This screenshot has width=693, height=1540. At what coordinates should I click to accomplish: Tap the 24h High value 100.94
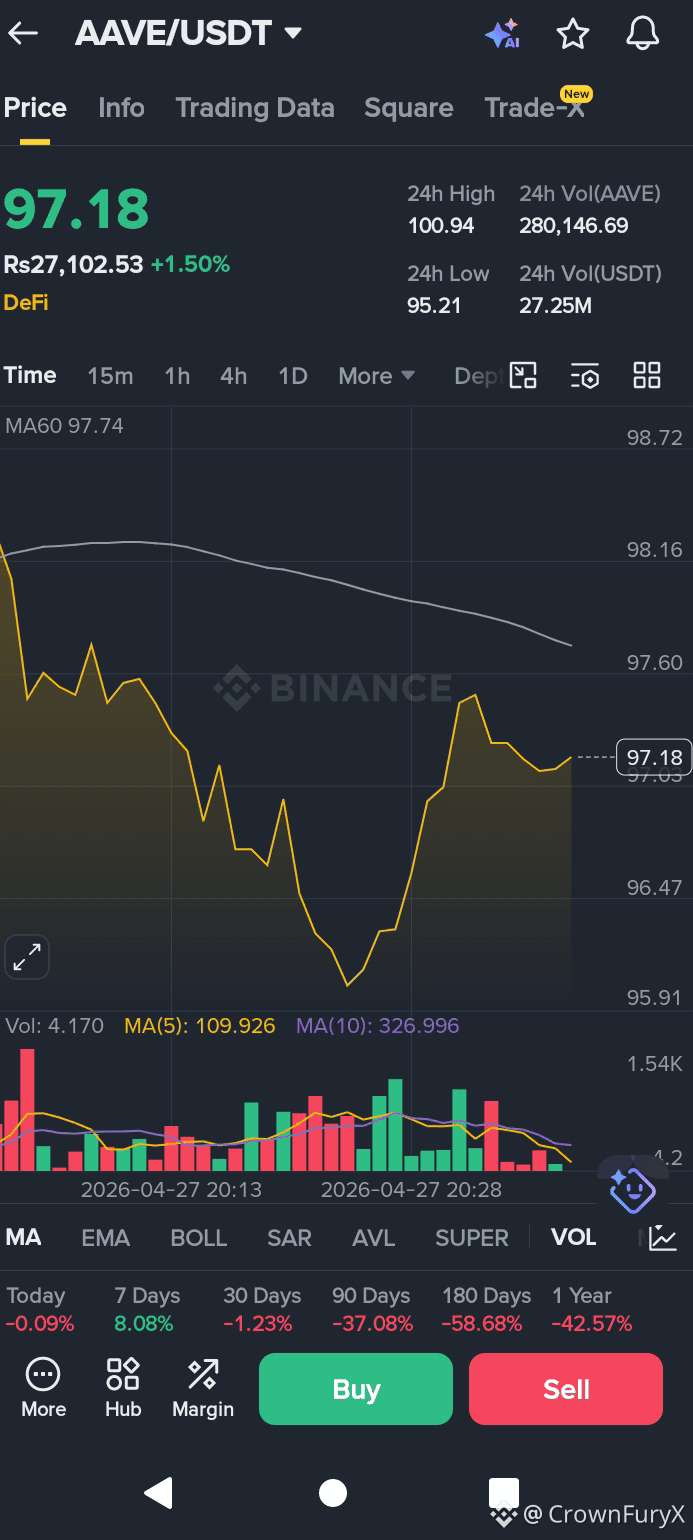pos(441,226)
